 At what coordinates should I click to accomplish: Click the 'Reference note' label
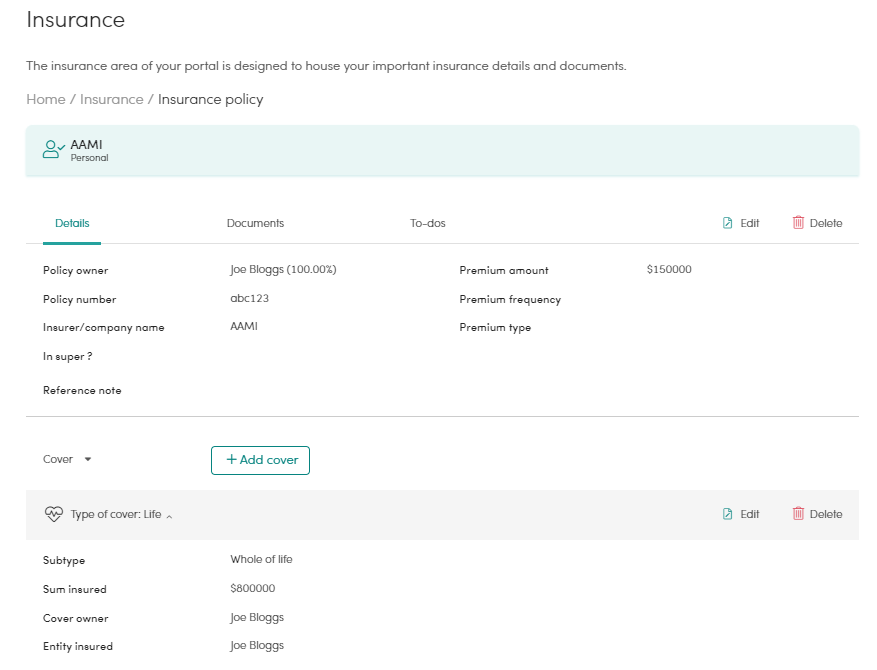[x=82, y=390]
